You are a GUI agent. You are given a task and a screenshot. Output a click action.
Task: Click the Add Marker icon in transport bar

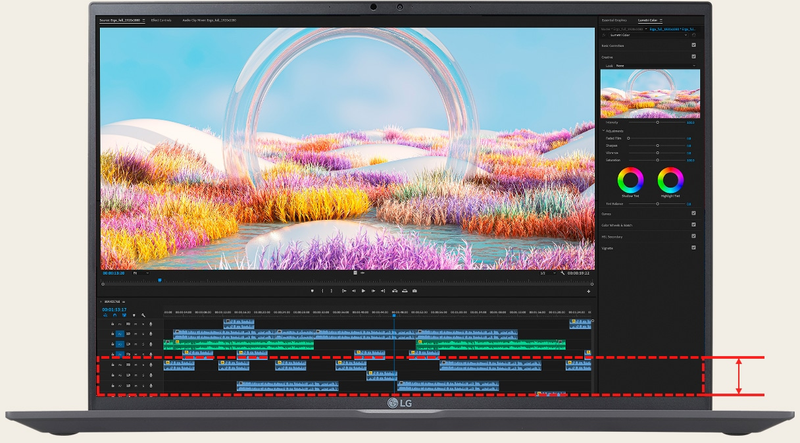tap(311, 291)
